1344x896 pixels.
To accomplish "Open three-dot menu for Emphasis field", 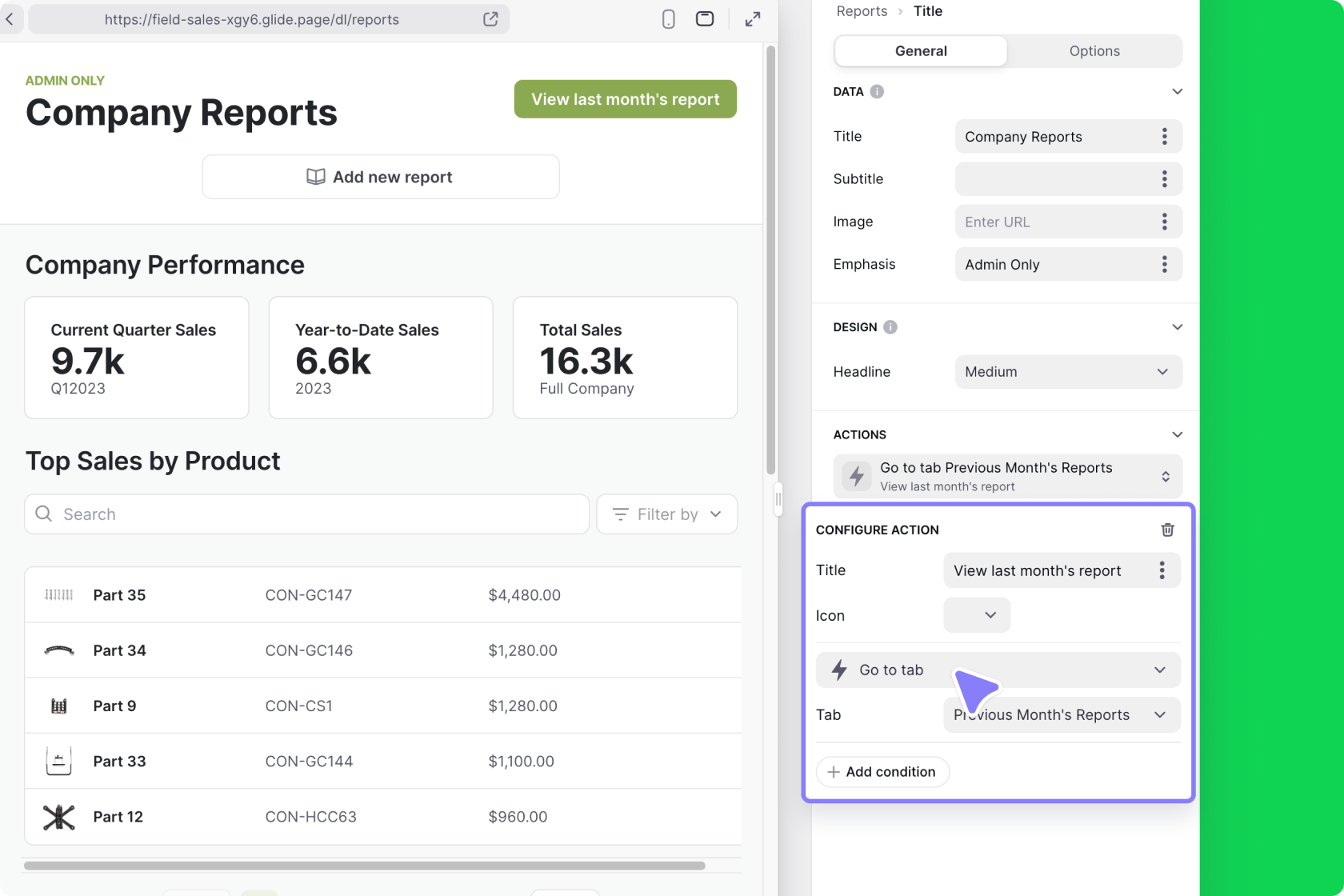I will (1164, 264).
